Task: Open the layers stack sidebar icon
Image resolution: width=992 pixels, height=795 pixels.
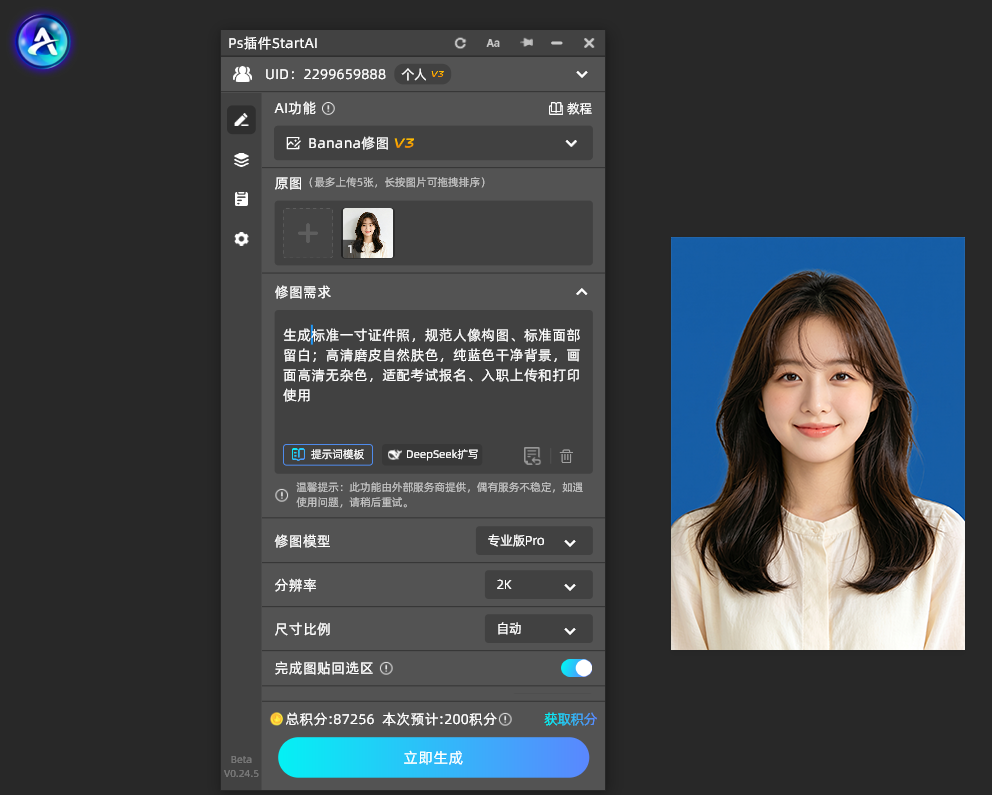Action: pyautogui.click(x=241, y=159)
